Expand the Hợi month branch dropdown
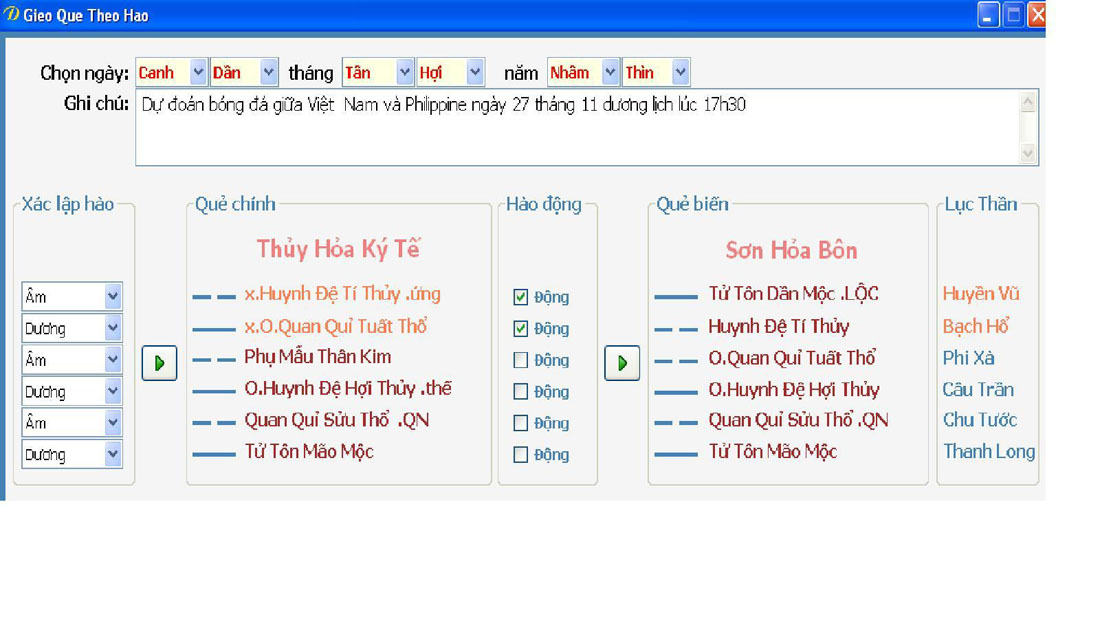 click(x=475, y=72)
